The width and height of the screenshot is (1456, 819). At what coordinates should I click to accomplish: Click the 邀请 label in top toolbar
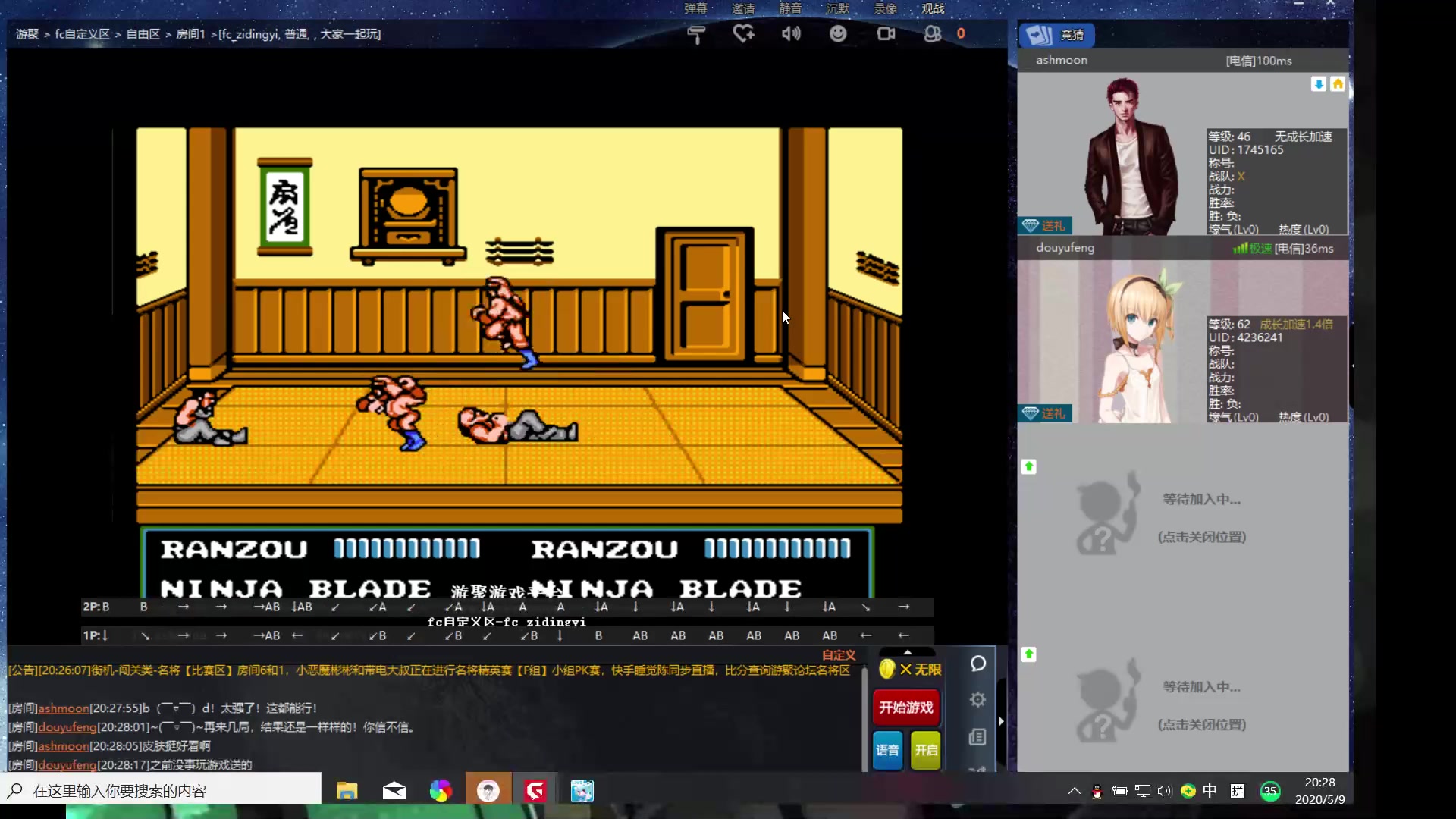[x=743, y=8]
